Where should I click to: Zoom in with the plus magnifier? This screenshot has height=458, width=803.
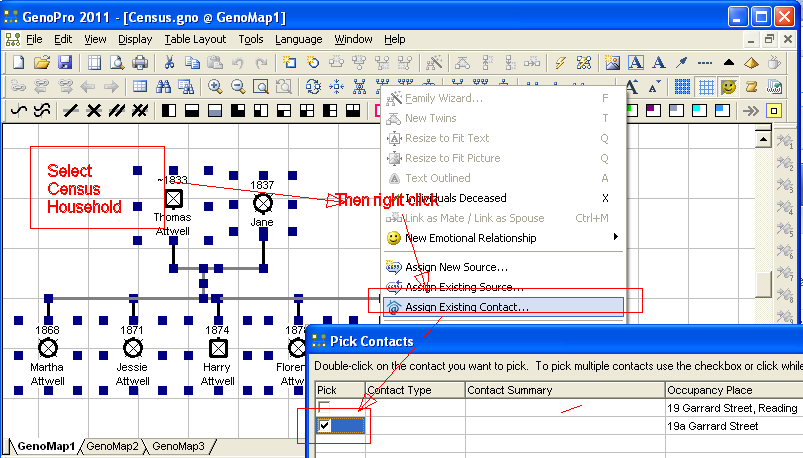[x=215, y=86]
